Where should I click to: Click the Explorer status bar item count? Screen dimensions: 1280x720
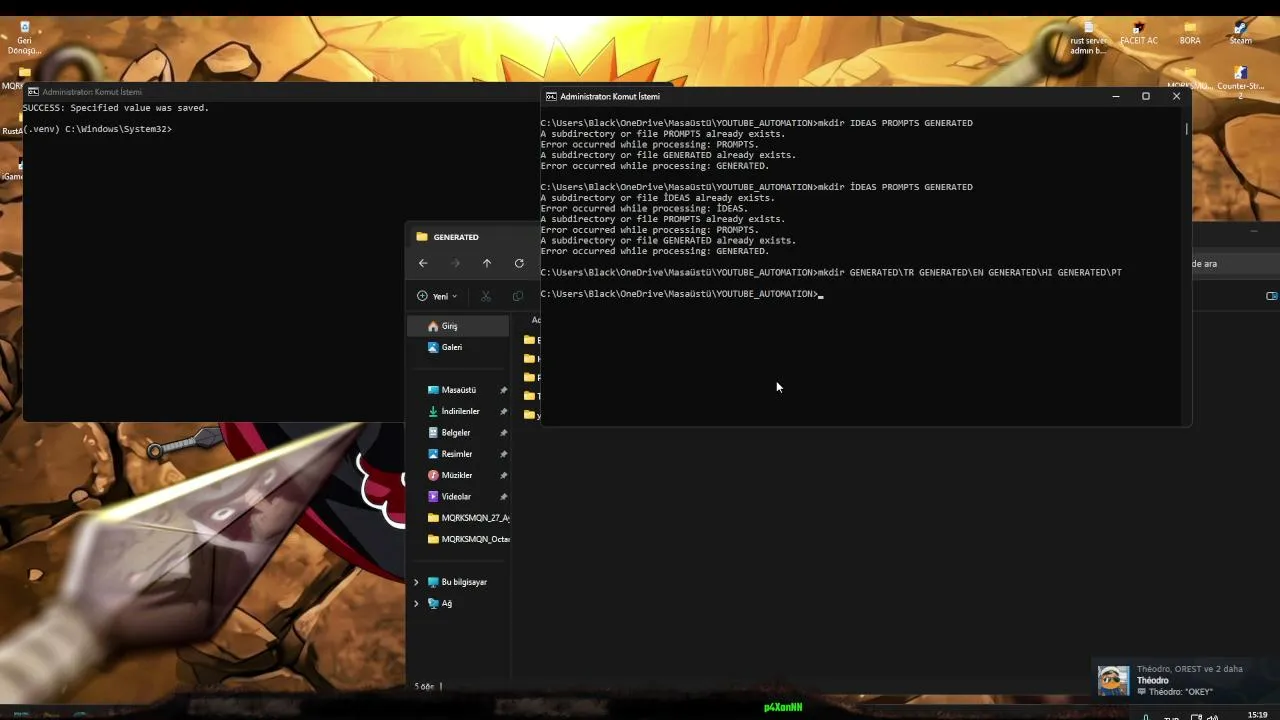point(425,687)
